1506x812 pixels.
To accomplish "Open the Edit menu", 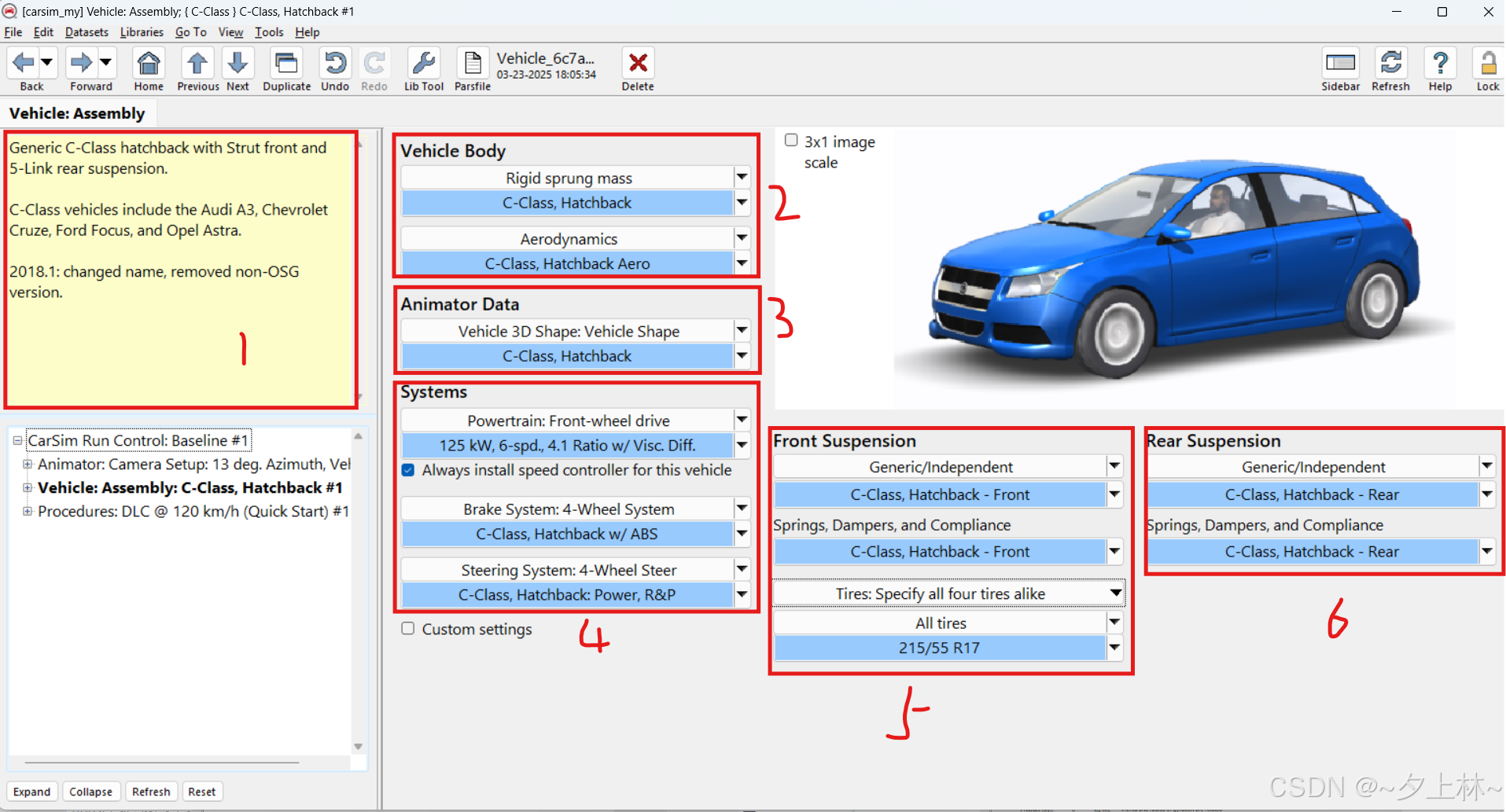I will [x=43, y=32].
